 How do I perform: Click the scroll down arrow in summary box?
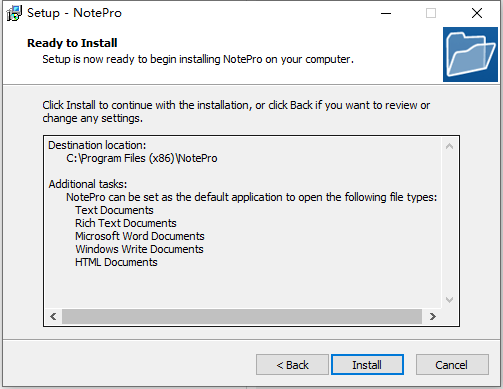[449, 300]
